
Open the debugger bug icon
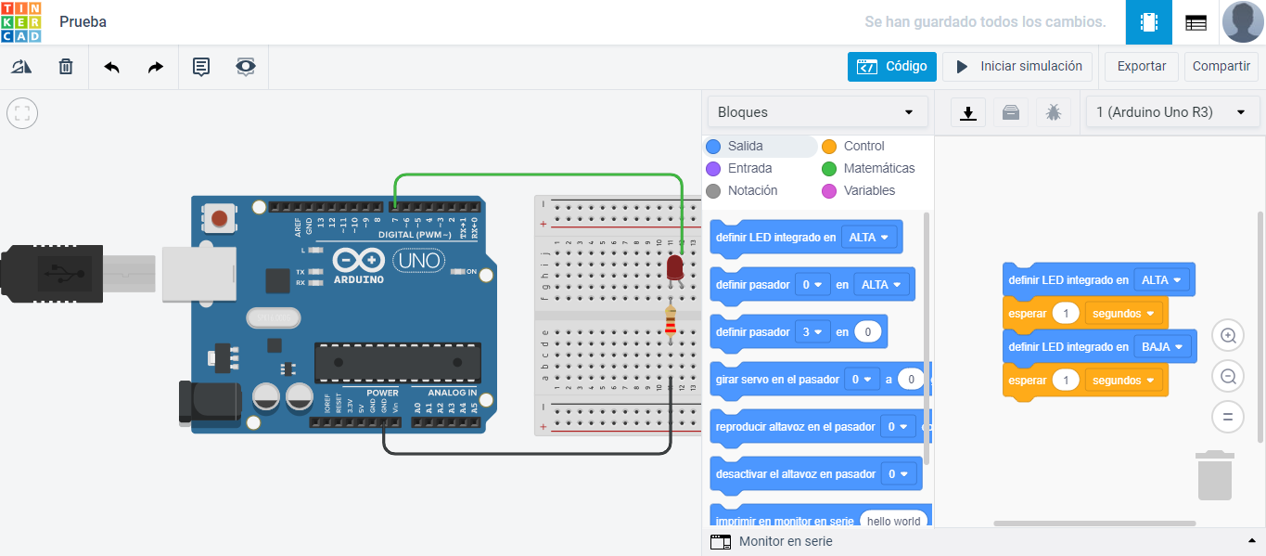tap(1053, 113)
